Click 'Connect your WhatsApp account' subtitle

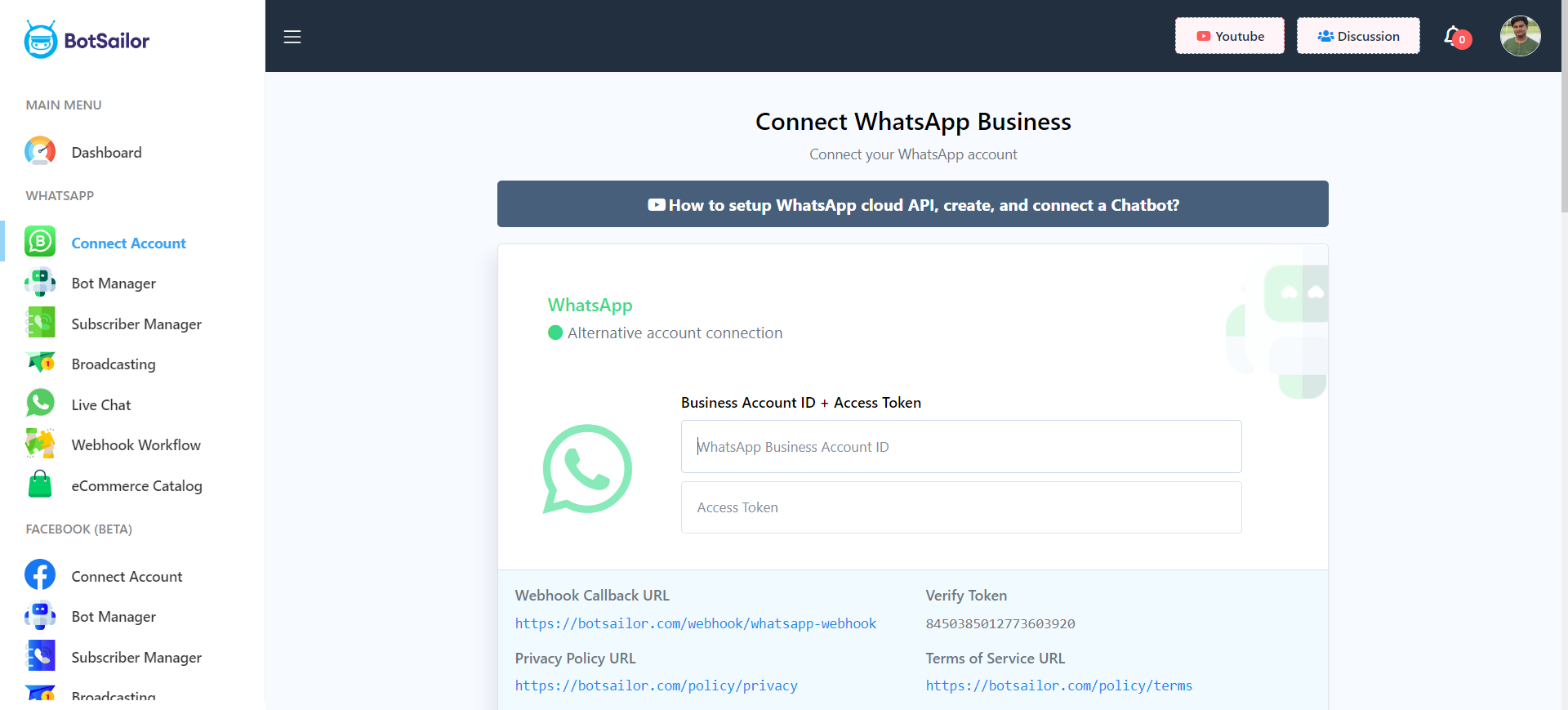913,154
